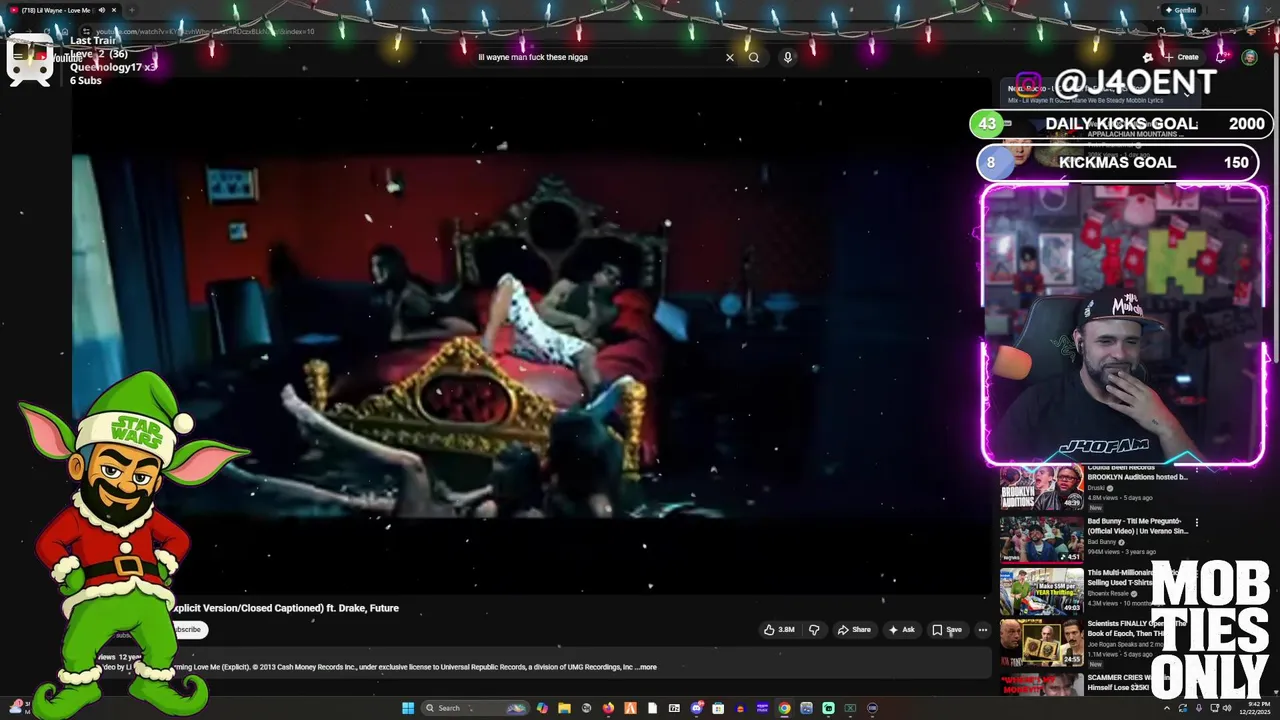Open the YouTube account avatar menu
Screen dimensions: 1280x720
click(x=1249, y=57)
